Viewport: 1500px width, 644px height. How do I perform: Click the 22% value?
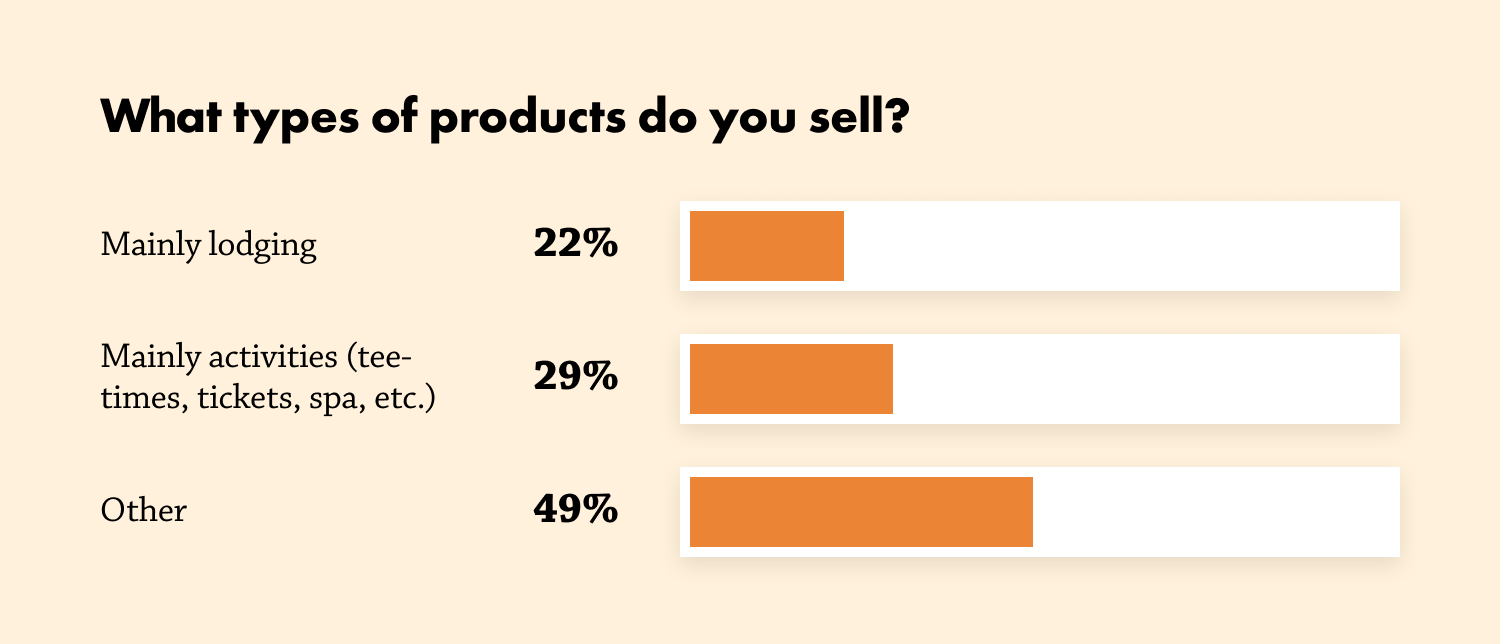point(575,245)
